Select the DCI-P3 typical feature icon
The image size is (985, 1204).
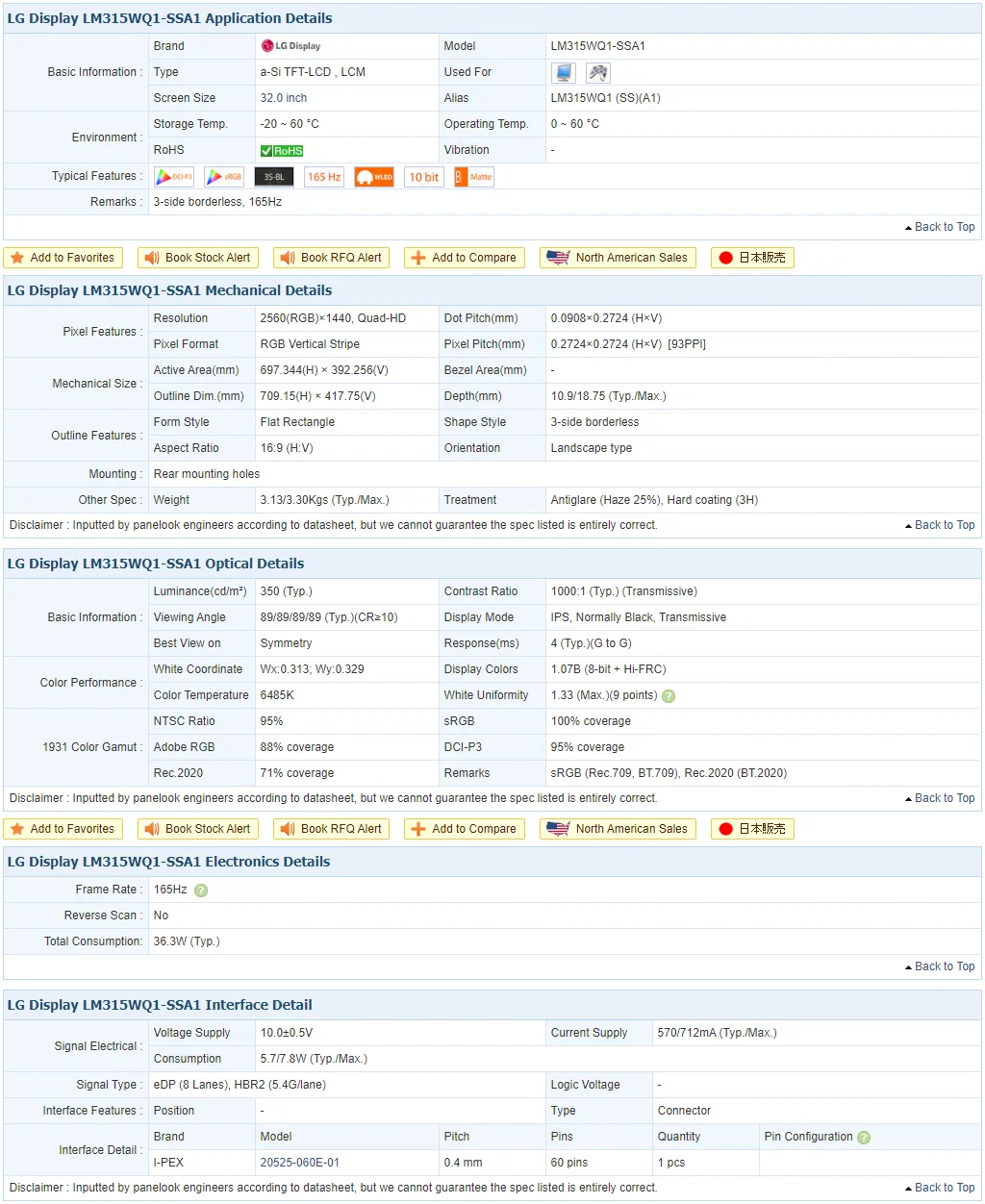174,177
